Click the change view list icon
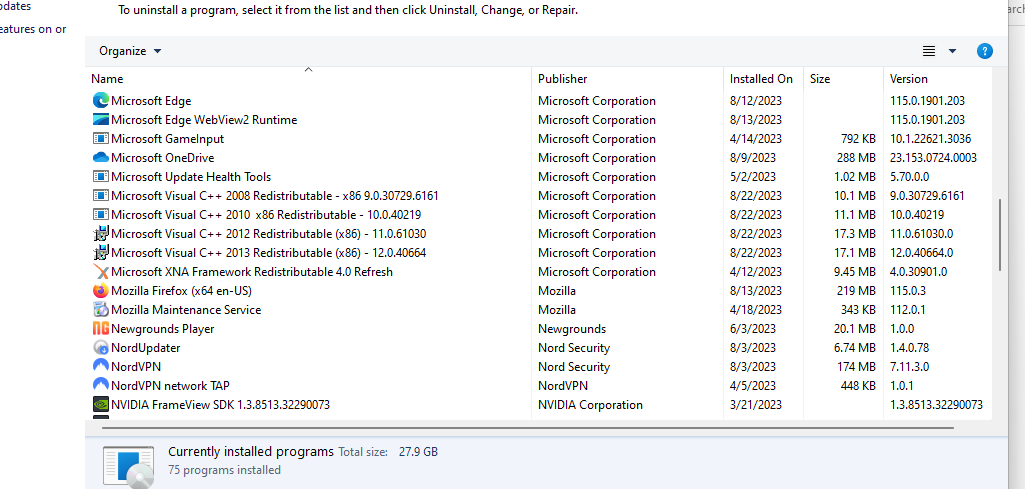Viewport: 1025px width, 489px height. click(x=928, y=51)
